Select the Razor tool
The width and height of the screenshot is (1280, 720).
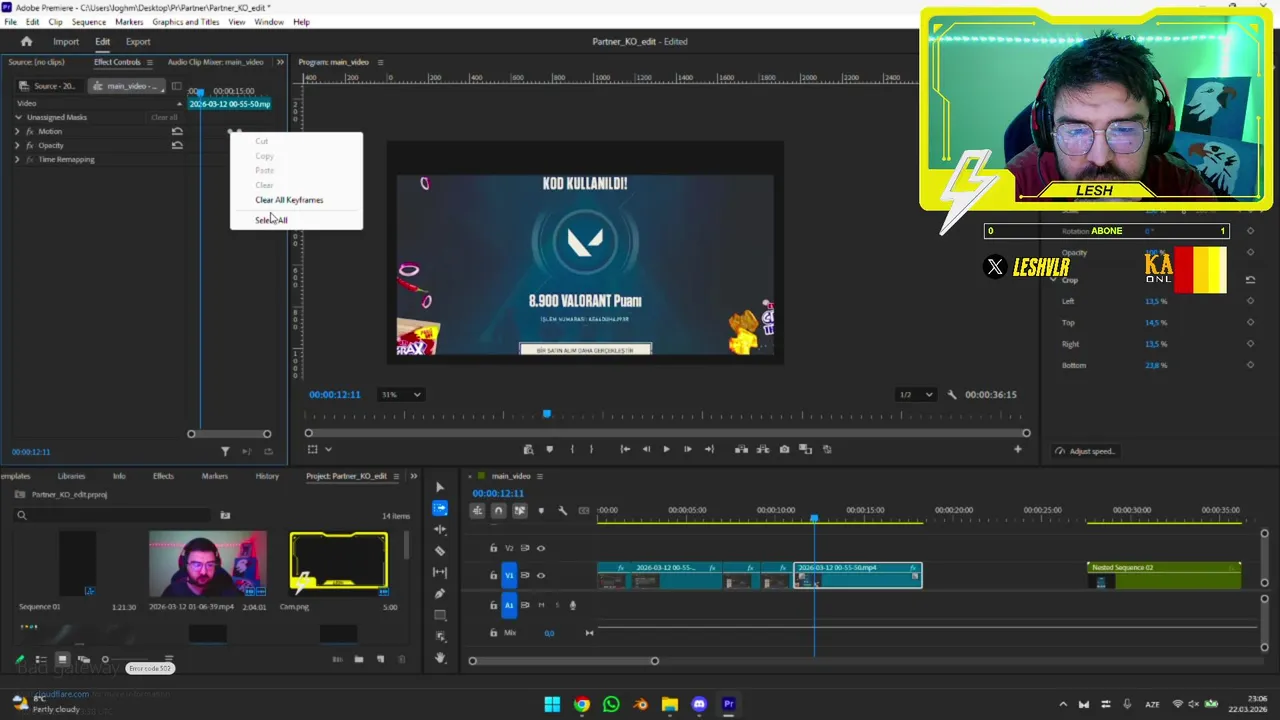coord(440,551)
